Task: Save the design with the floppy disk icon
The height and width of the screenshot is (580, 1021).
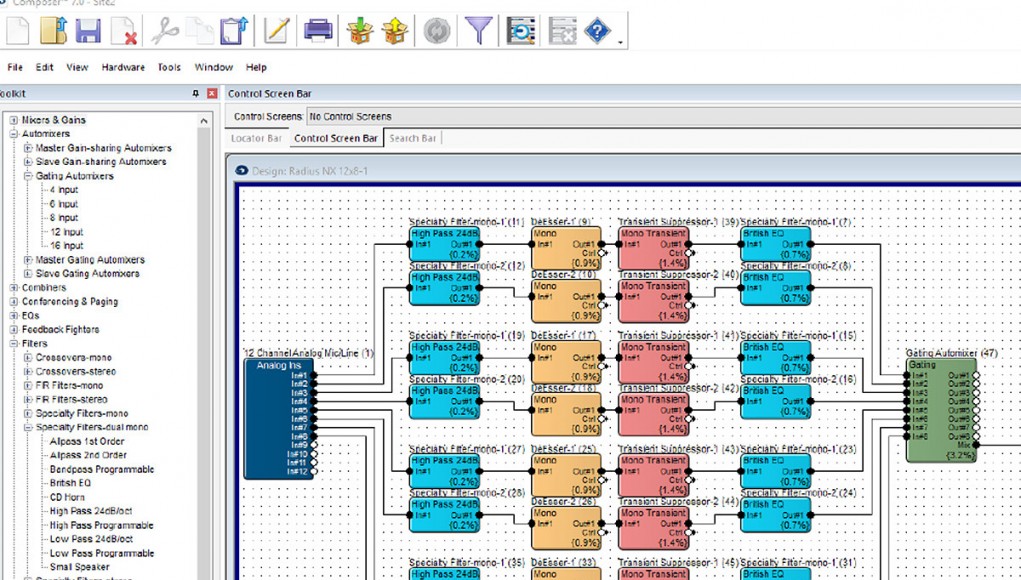Action: [x=88, y=31]
